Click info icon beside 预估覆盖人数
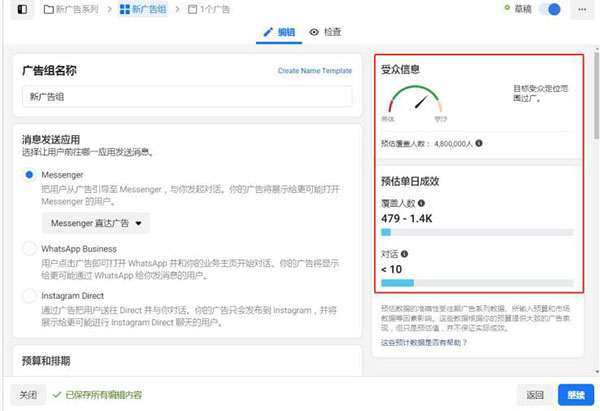The width and height of the screenshot is (600, 411). tap(479, 144)
